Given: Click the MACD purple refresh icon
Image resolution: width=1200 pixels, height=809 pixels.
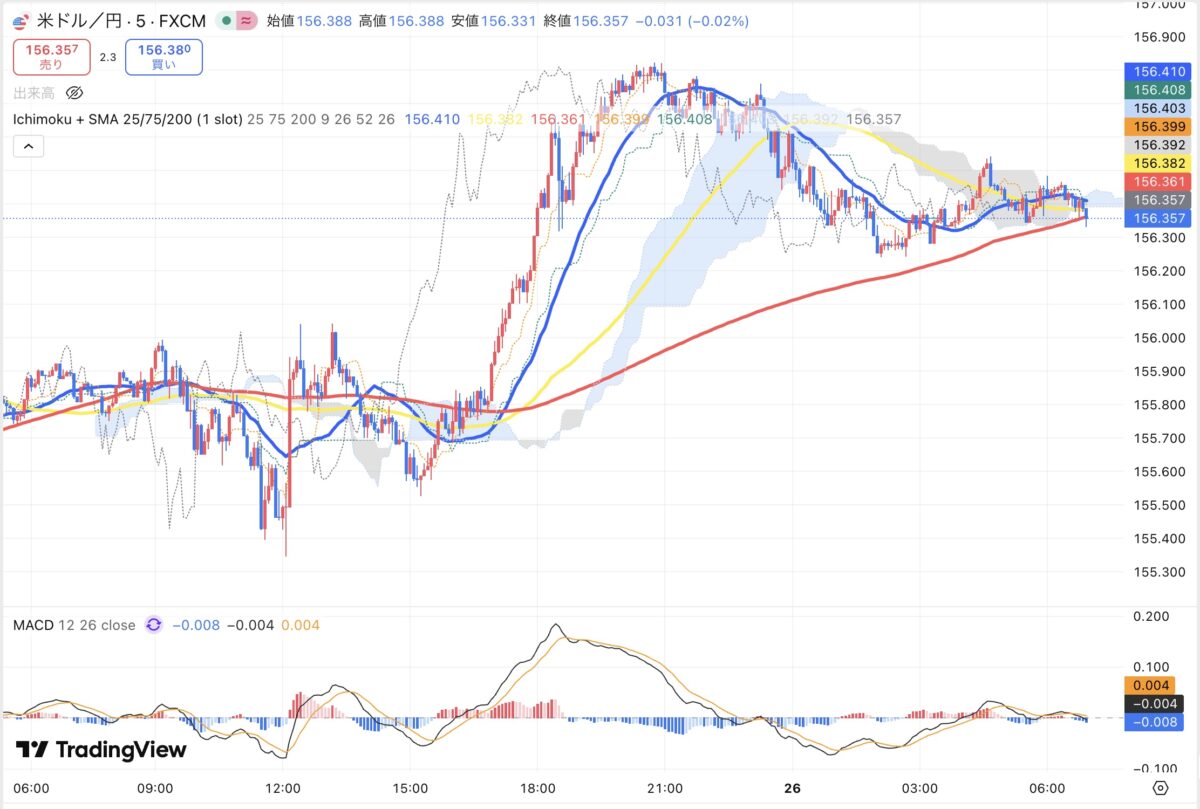Looking at the screenshot, I should click(154, 625).
